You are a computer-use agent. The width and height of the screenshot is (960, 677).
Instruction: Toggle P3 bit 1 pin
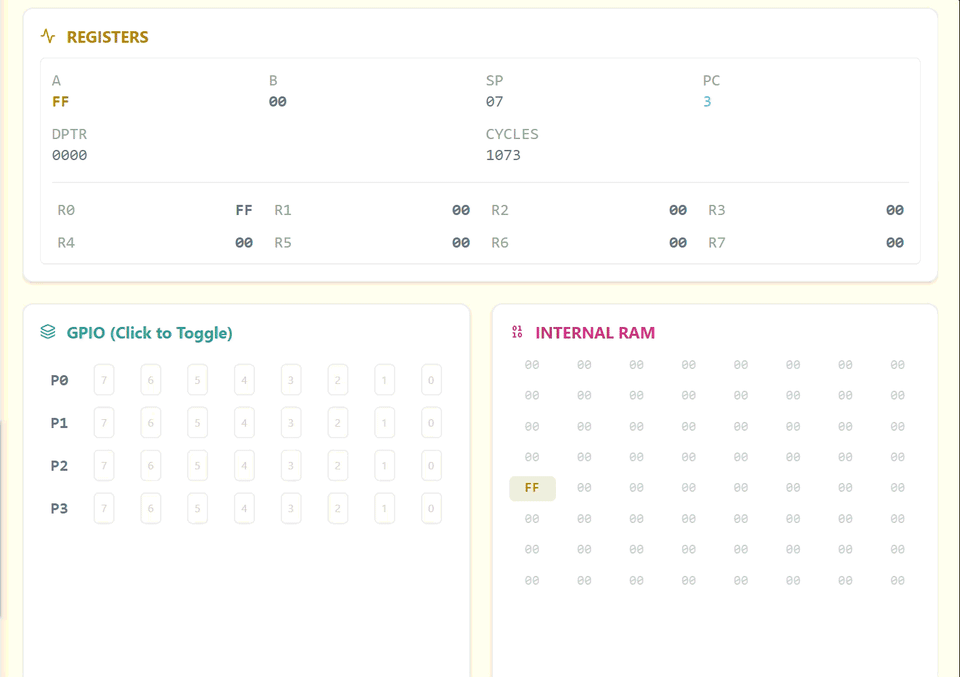384,508
